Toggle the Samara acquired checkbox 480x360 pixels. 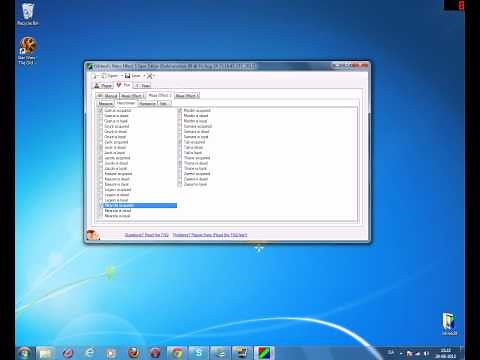[x=180, y=126]
